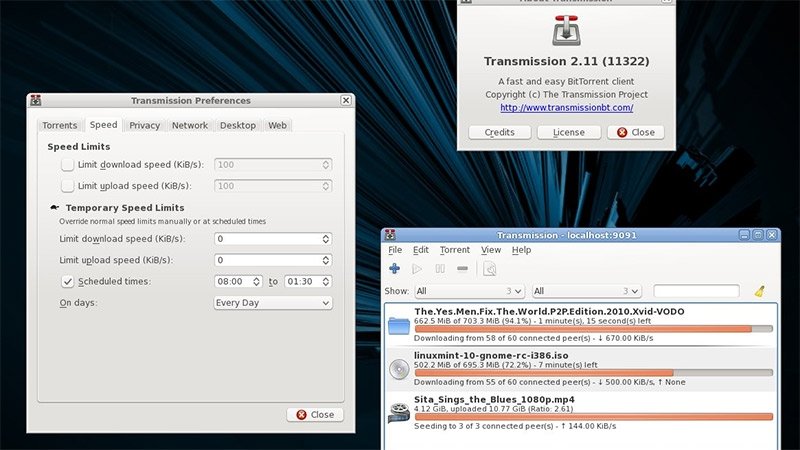
Task: Minimize the Transmission localhost window
Action: click(744, 235)
